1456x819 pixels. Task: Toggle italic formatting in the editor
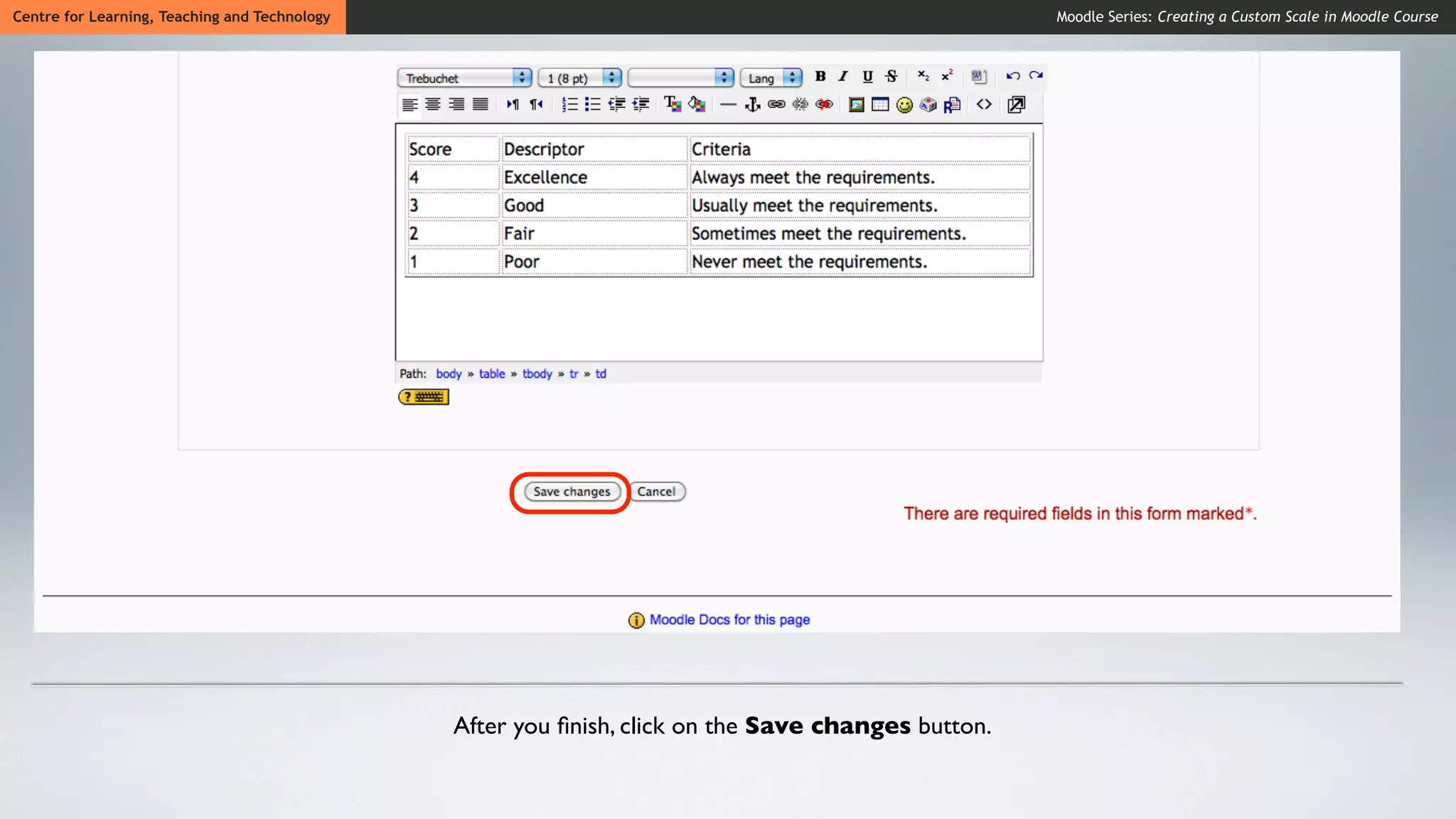(843, 76)
